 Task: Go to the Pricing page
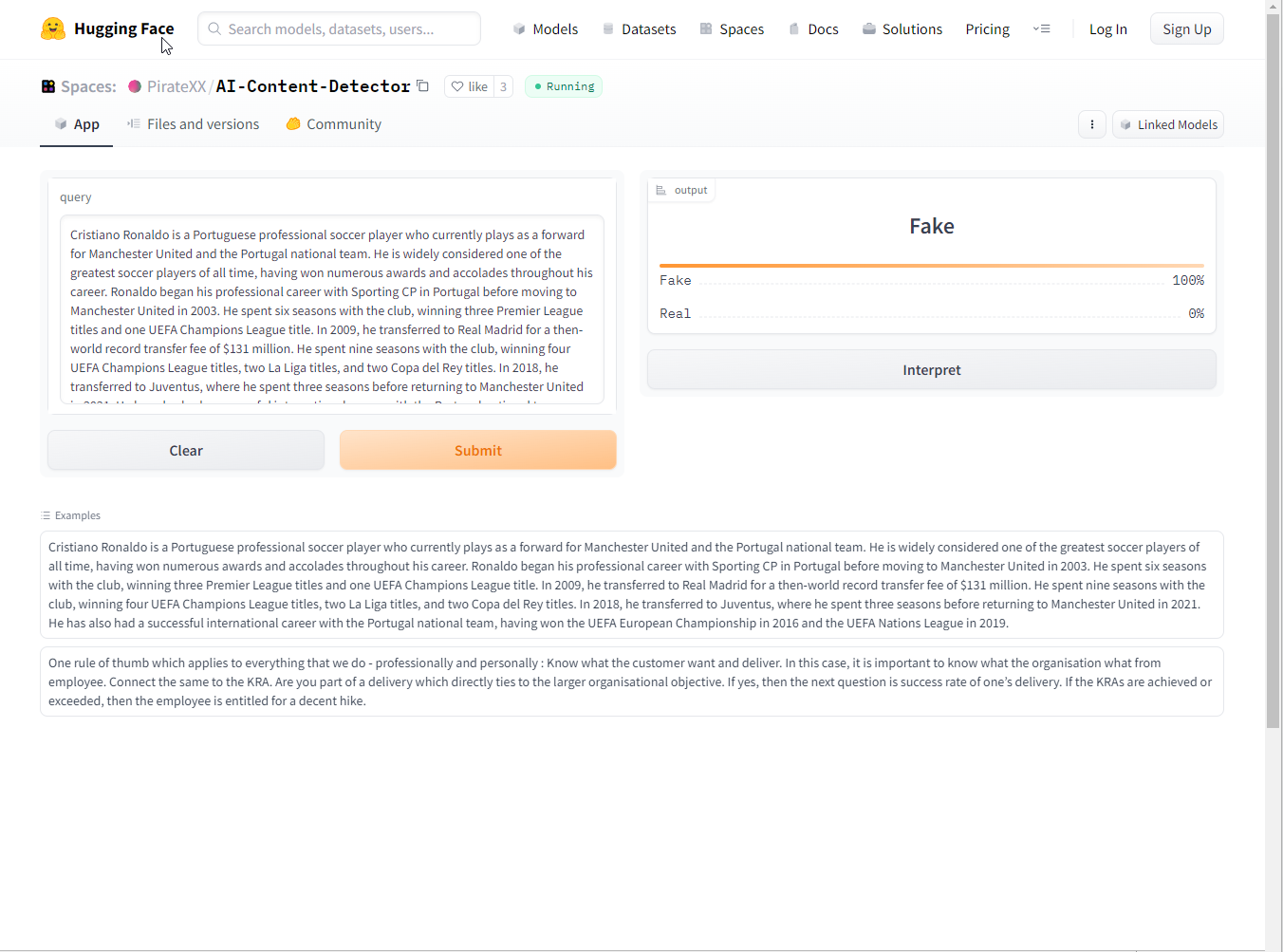click(x=987, y=29)
